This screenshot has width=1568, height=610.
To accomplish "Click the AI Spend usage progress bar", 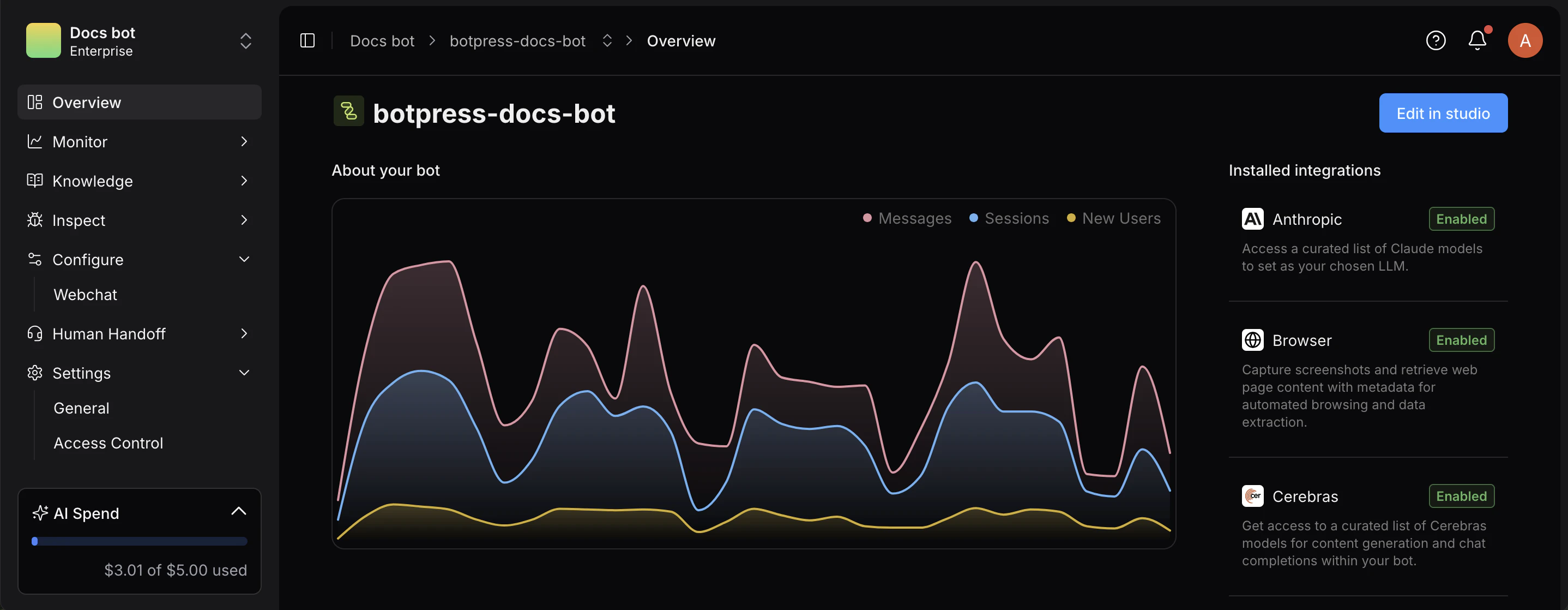I will point(139,541).
